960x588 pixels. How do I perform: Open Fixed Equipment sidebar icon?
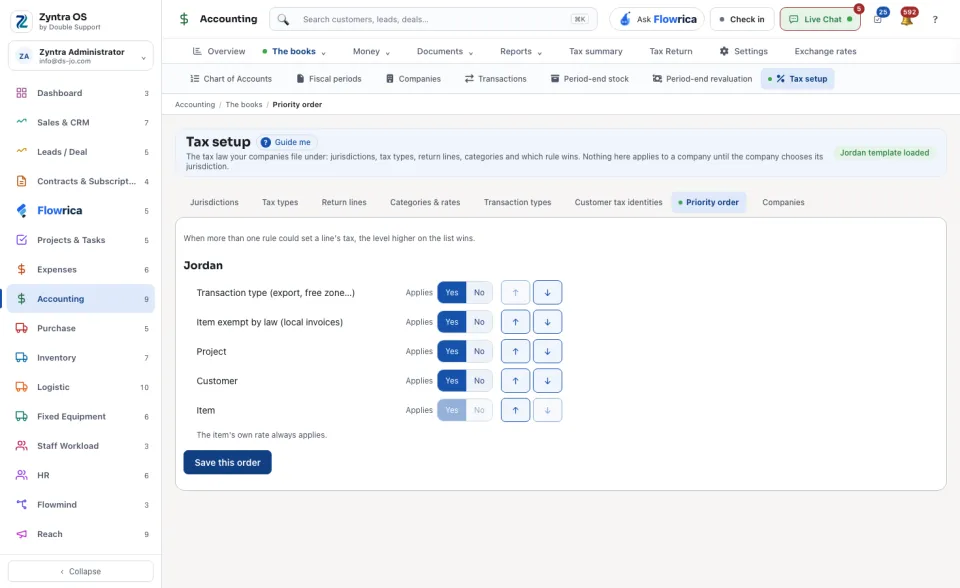21,416
